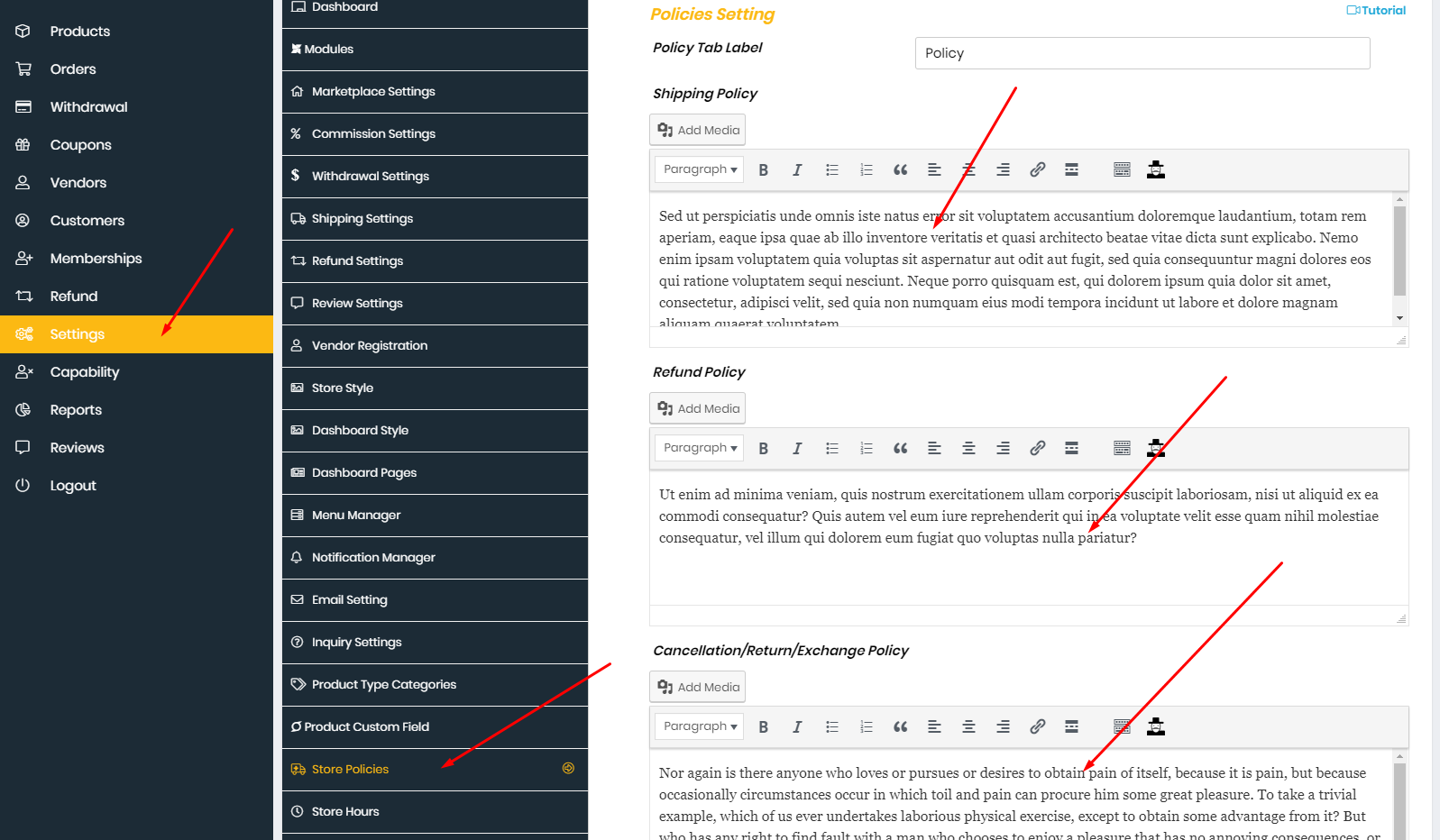Click Add Media under Cancellation Policy

(x=697, y=687)
